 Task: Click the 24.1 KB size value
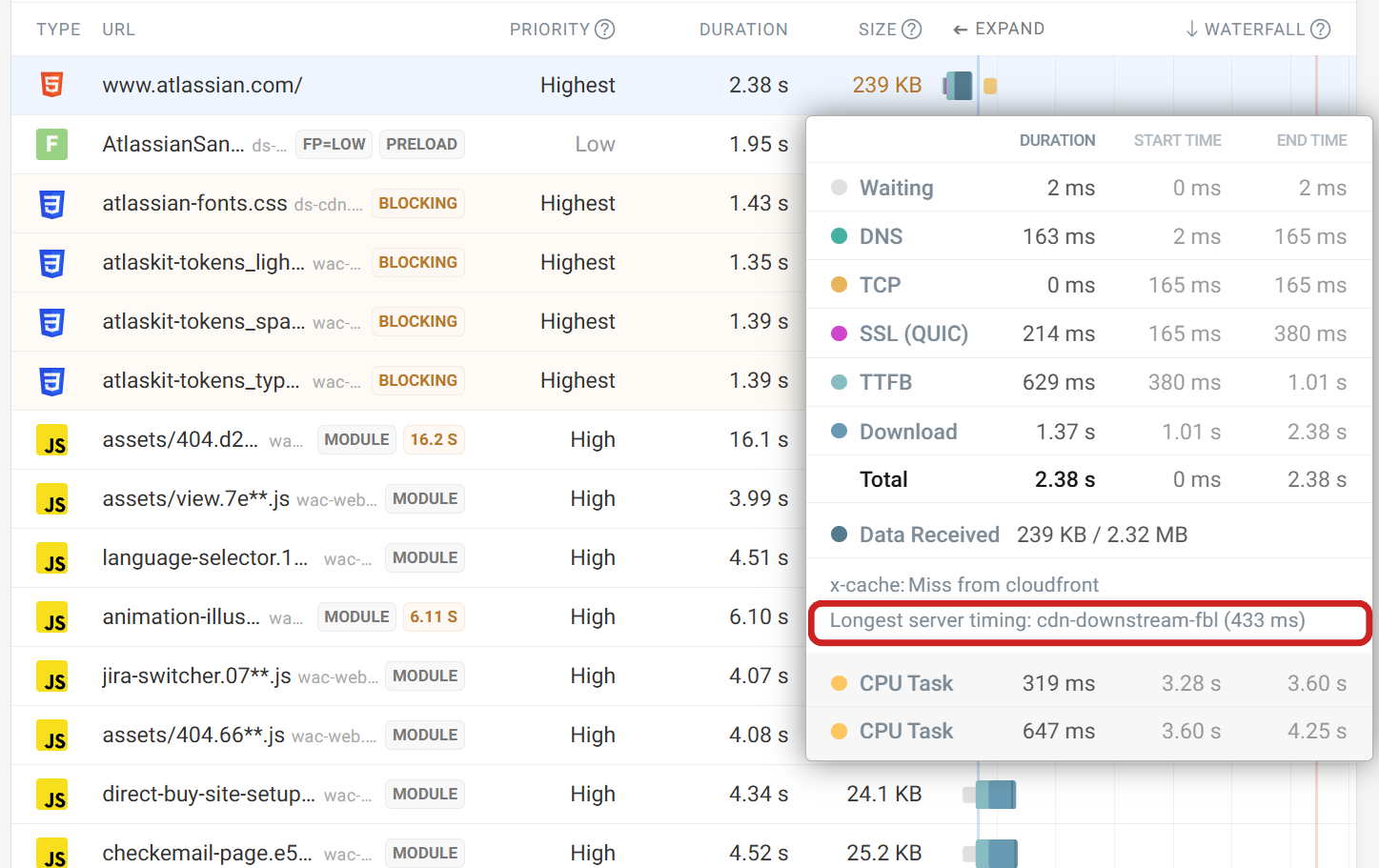[x=884, y=794]
